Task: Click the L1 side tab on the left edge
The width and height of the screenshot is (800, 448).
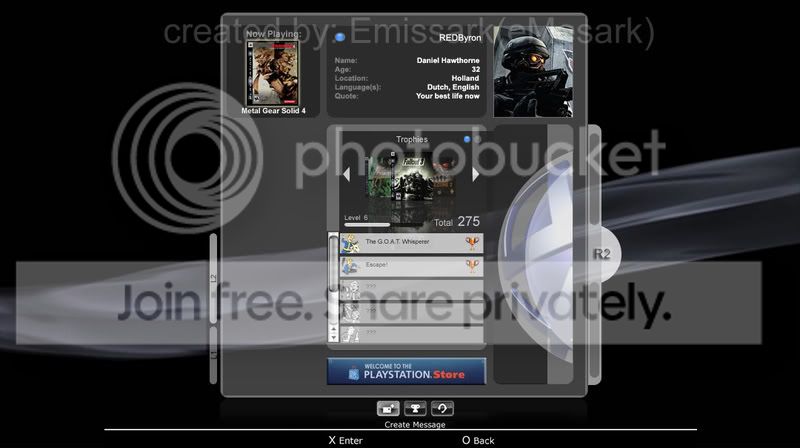Action: pos(213,355)
